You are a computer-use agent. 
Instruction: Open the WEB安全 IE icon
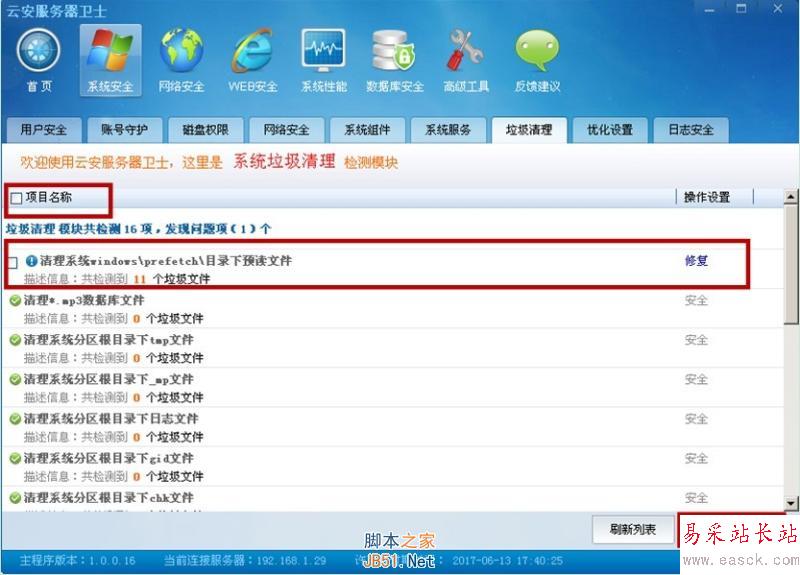pos(253,51)
